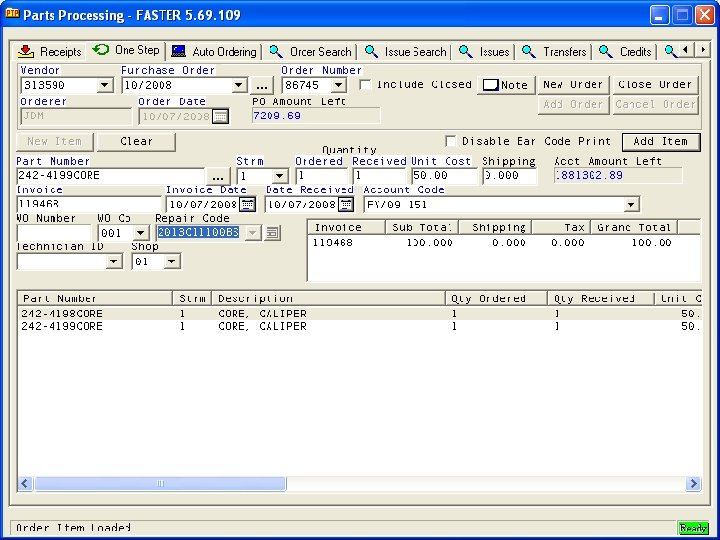Screen dimensions: 720x540
Task: Select invoice 119468 row in totals grid
Action: 504,242
